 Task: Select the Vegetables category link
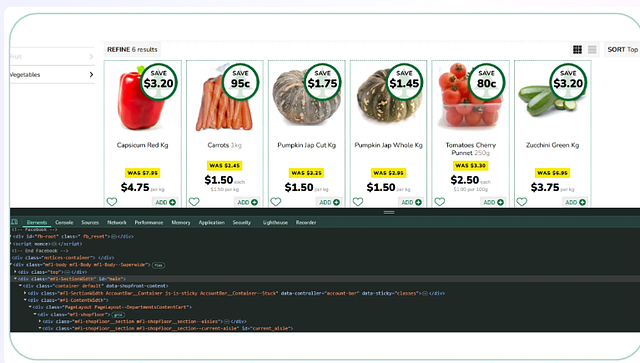pos(25,75)
